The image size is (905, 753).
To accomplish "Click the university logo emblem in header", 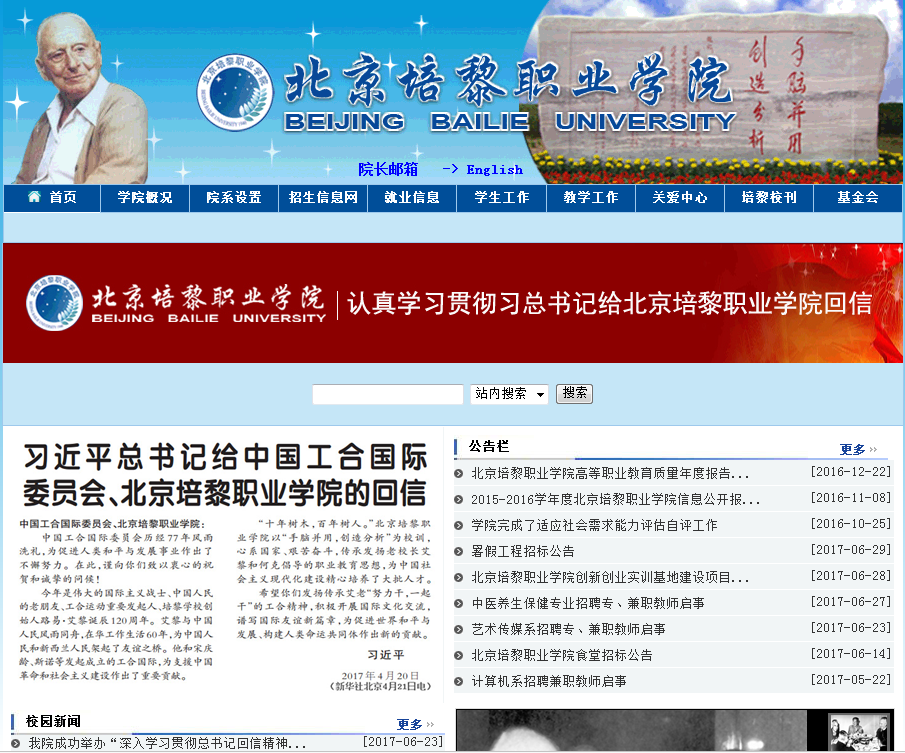I will tap(234, 92).
